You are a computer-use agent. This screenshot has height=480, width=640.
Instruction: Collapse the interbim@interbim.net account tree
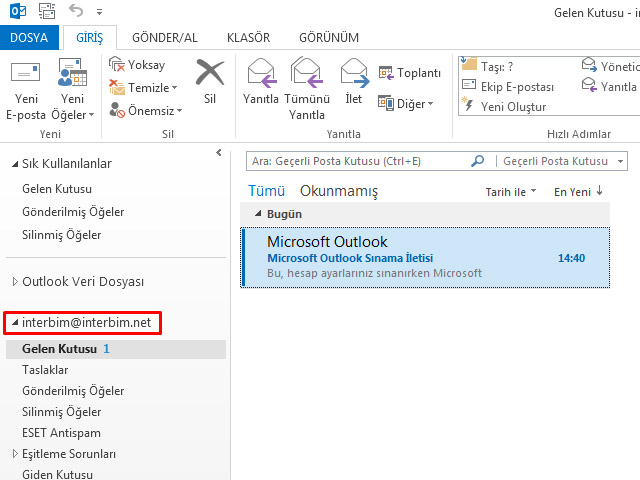14,323
